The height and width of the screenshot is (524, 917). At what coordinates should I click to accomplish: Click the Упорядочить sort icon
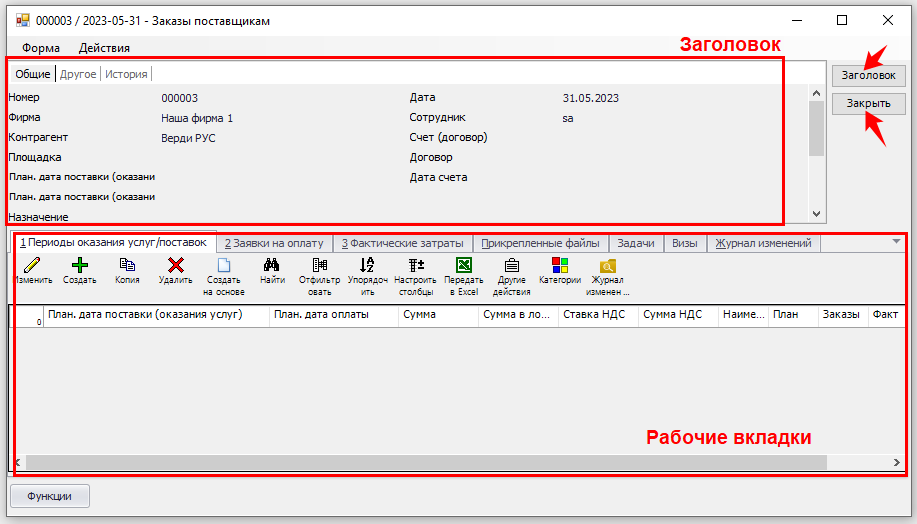coord(367,266)
